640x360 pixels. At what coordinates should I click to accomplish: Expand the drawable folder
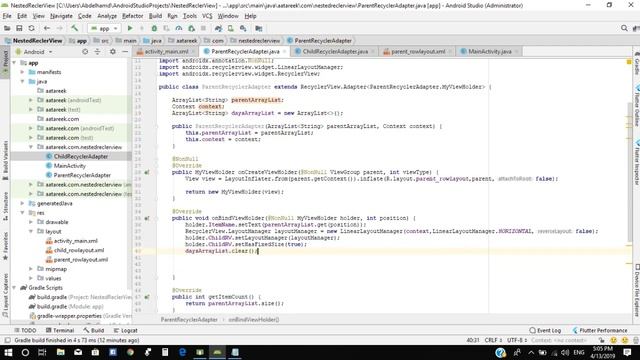tap(31, 222)
